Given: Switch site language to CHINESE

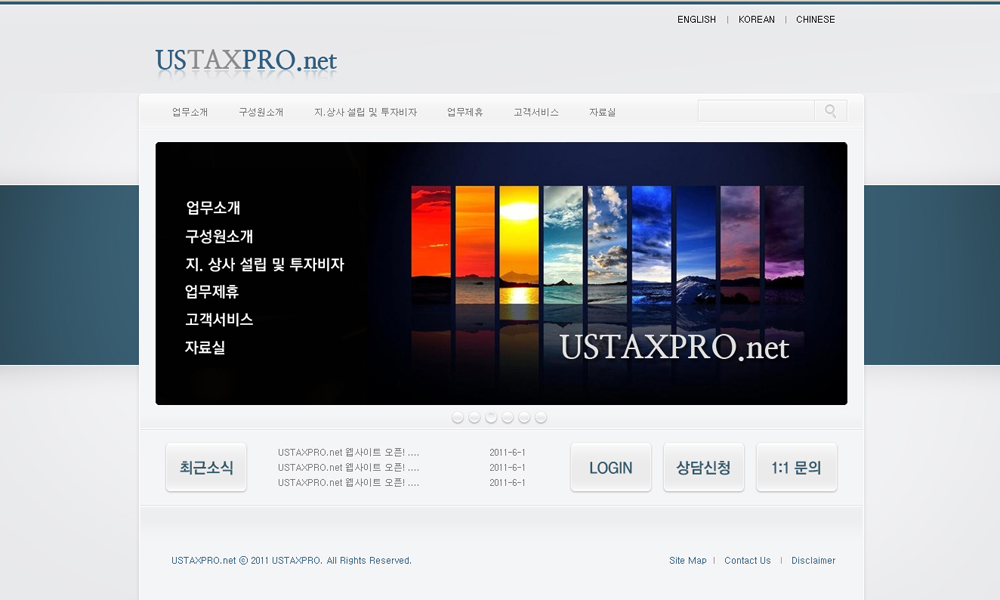Looking at the screenshot, I should pos(815,19).
